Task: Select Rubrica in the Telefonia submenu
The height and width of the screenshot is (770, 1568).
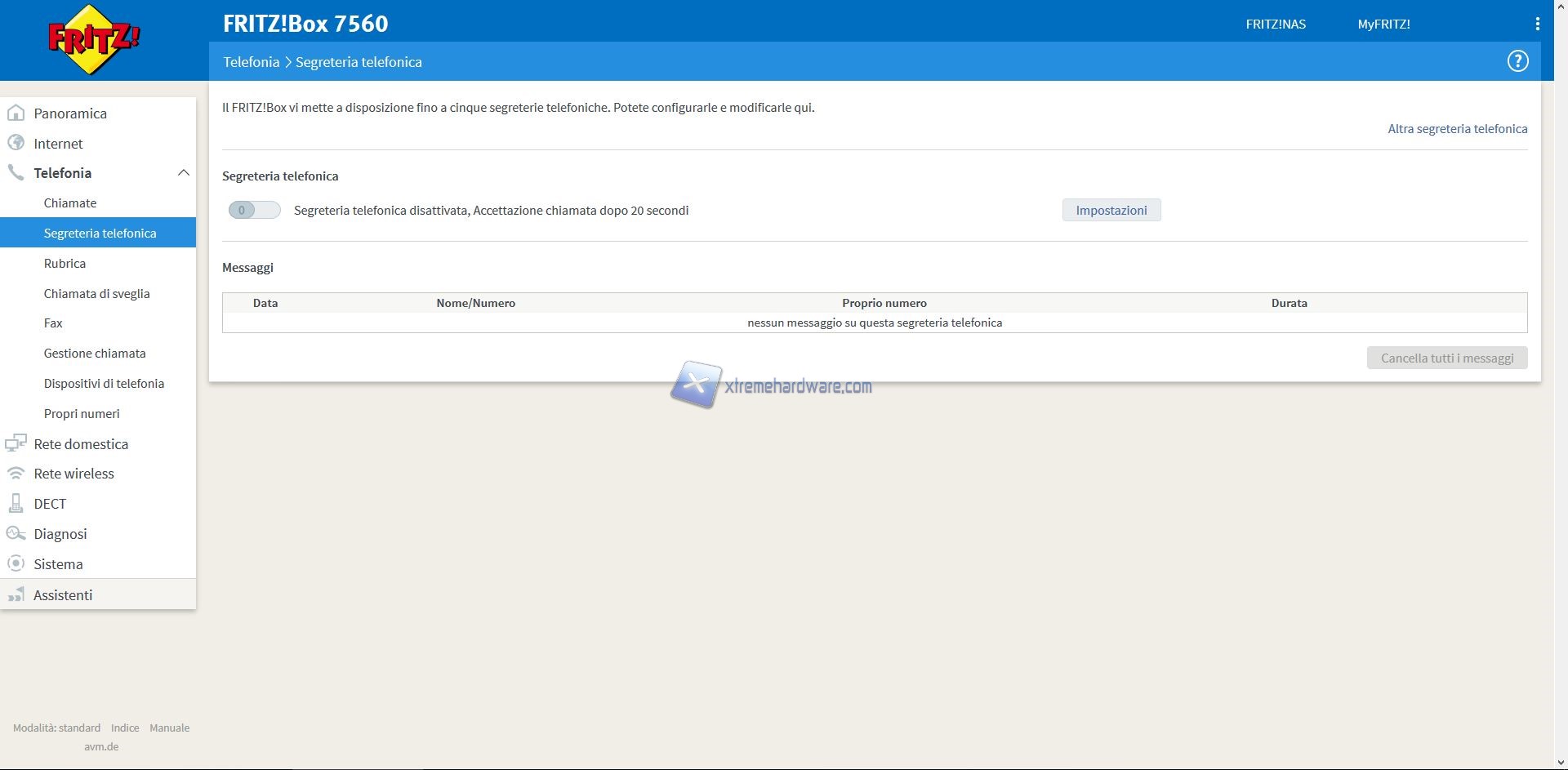Action: [x=65, y=264]
